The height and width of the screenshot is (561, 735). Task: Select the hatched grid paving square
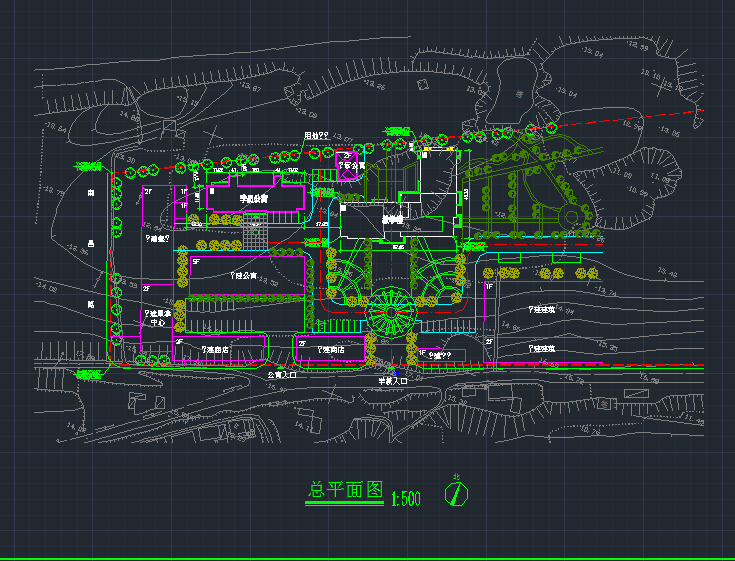click(256, 232)
